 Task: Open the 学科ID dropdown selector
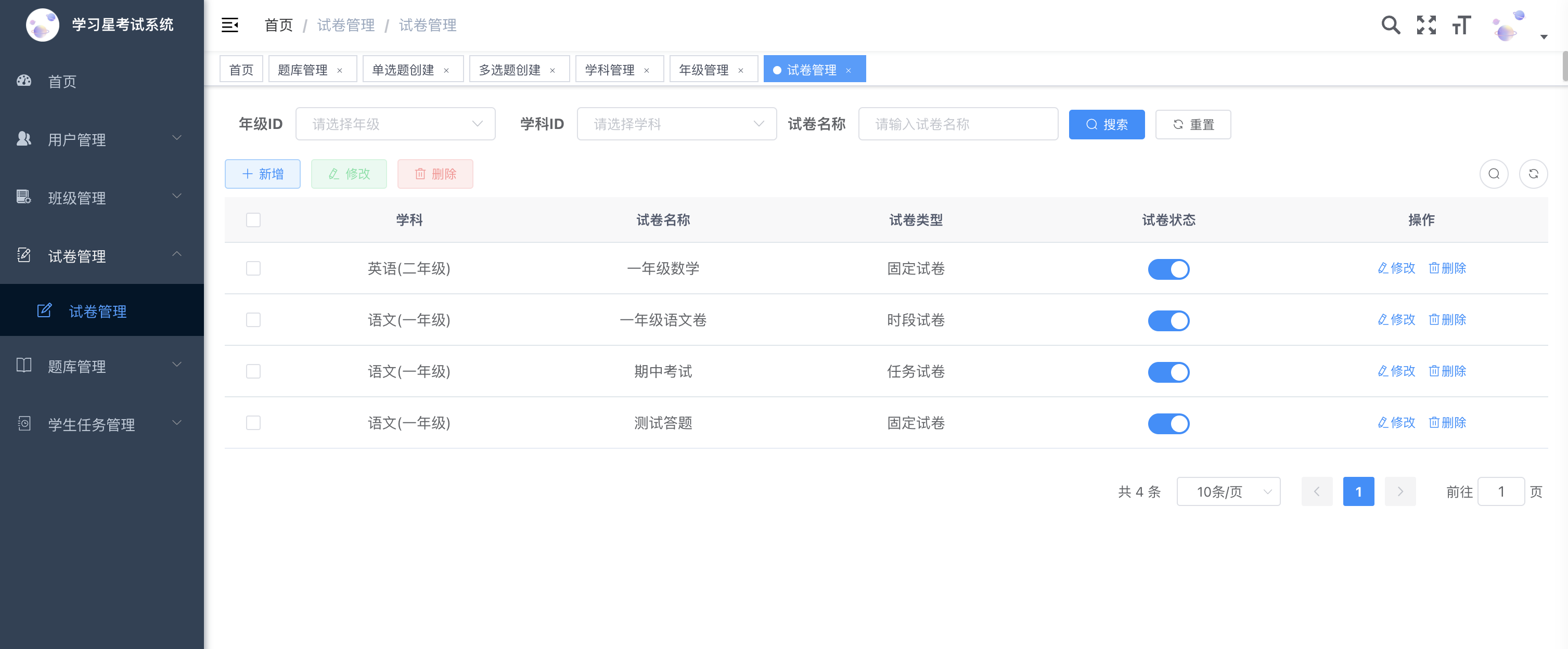(677, 124)
